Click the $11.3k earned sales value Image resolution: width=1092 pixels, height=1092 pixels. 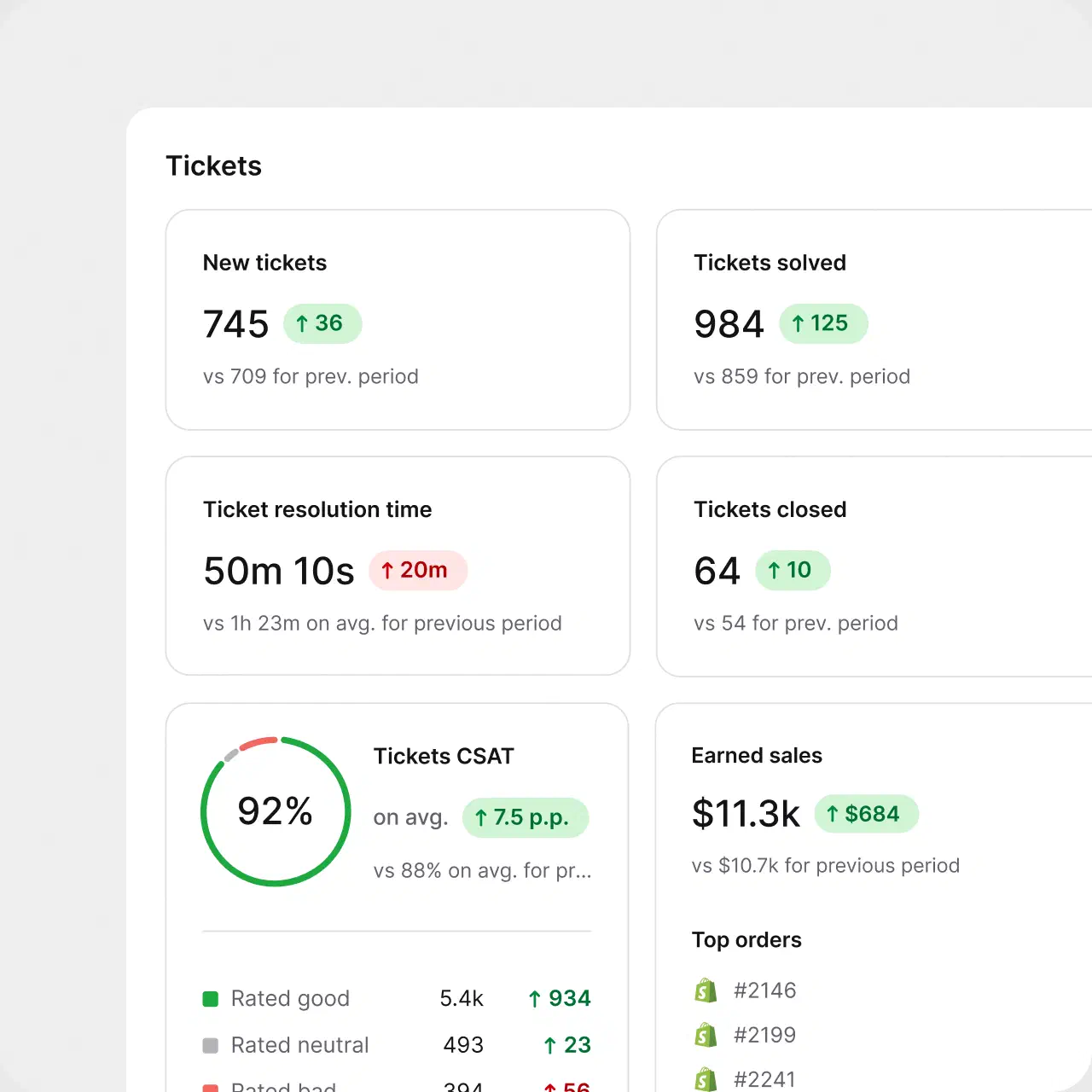[746, 814]
